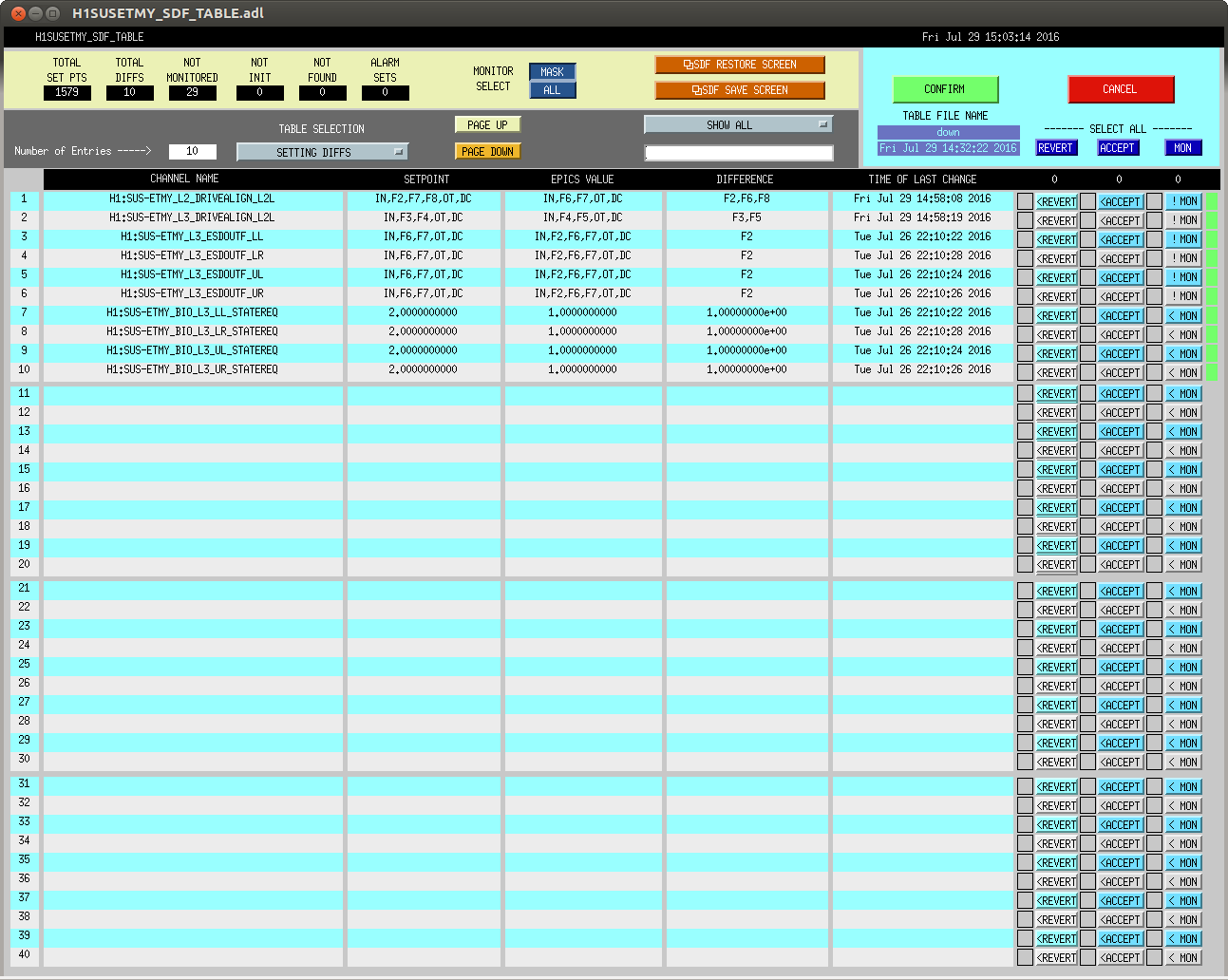
Task: Toggle ACCEPT for H1:SUS-ETMY_L3_ESDOUTF_LL row
Action: (x=1121, y=239)
